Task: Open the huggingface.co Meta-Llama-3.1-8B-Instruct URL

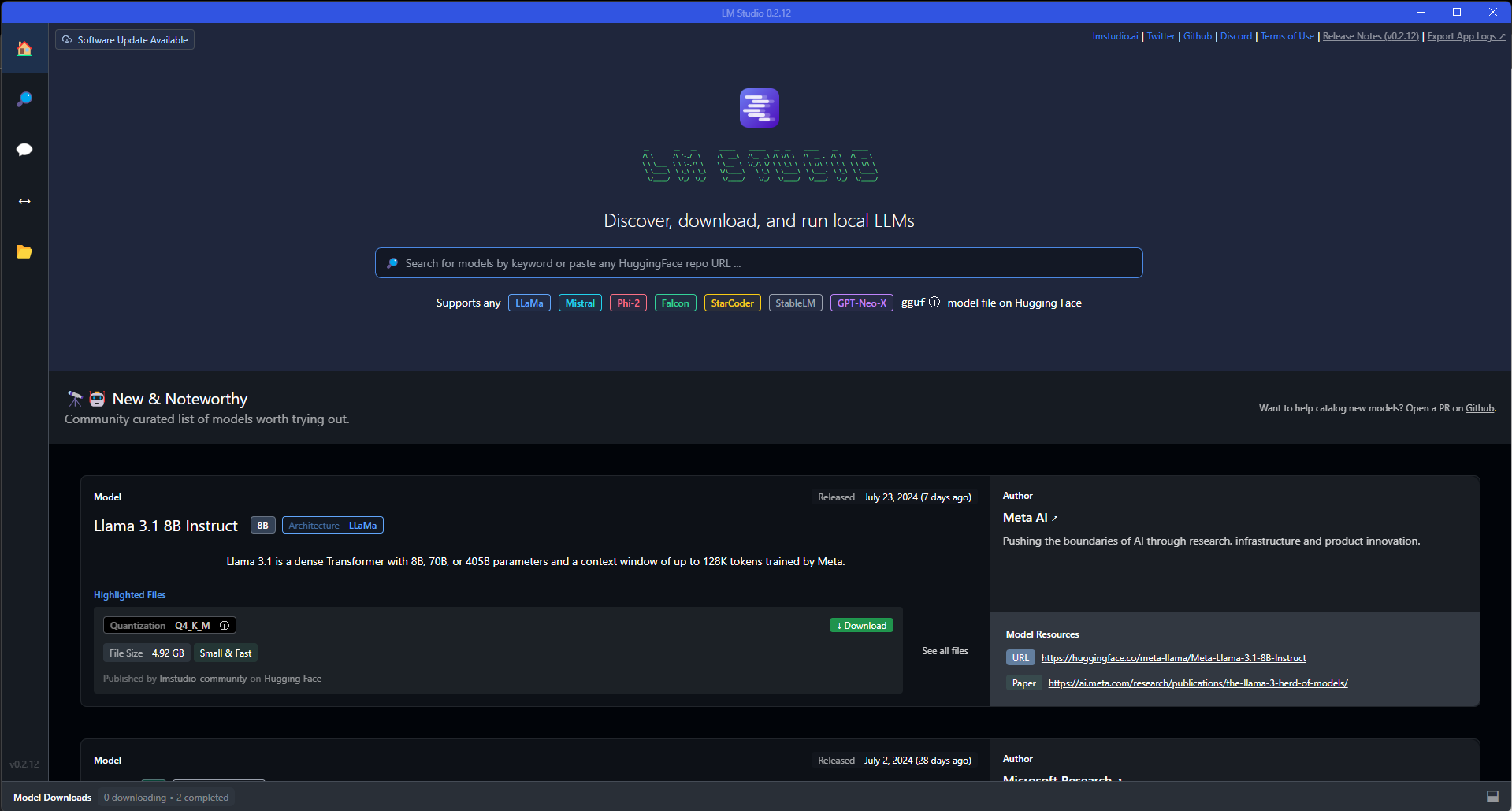Action: click(x=1173, y=658)
